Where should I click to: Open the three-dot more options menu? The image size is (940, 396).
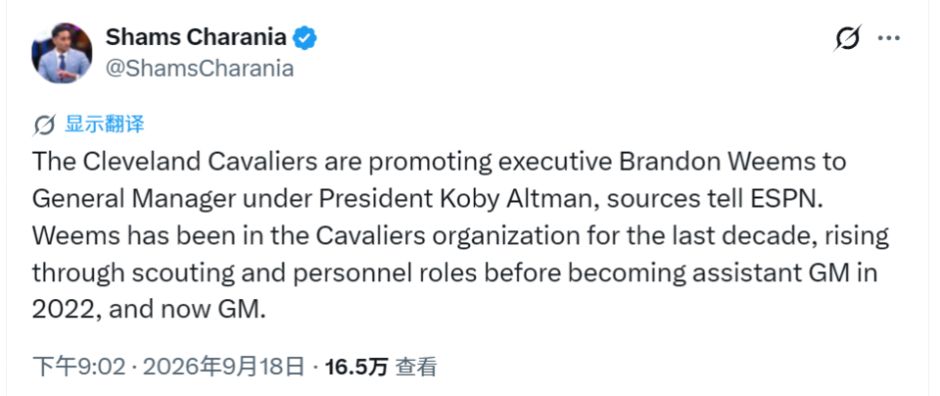click(x=889, y=38)
